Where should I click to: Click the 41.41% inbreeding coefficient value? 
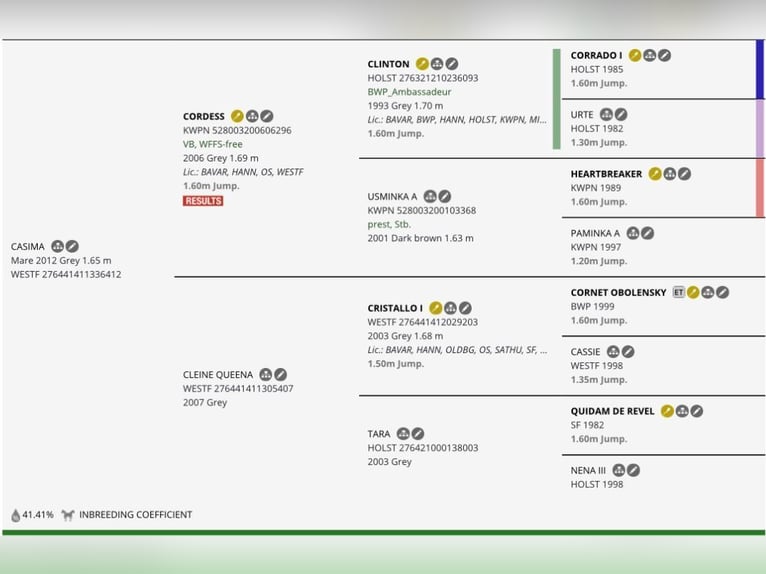[38, 515]
